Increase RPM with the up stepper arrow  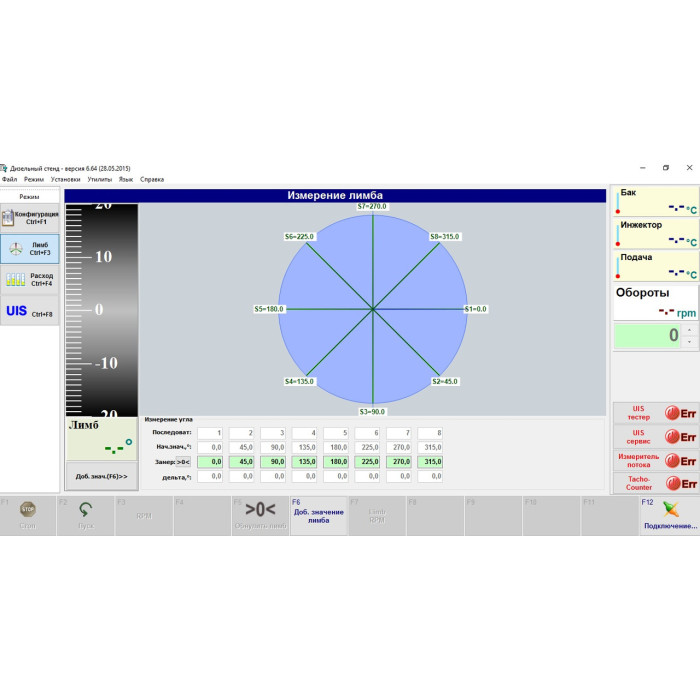(x=689, y=329)
